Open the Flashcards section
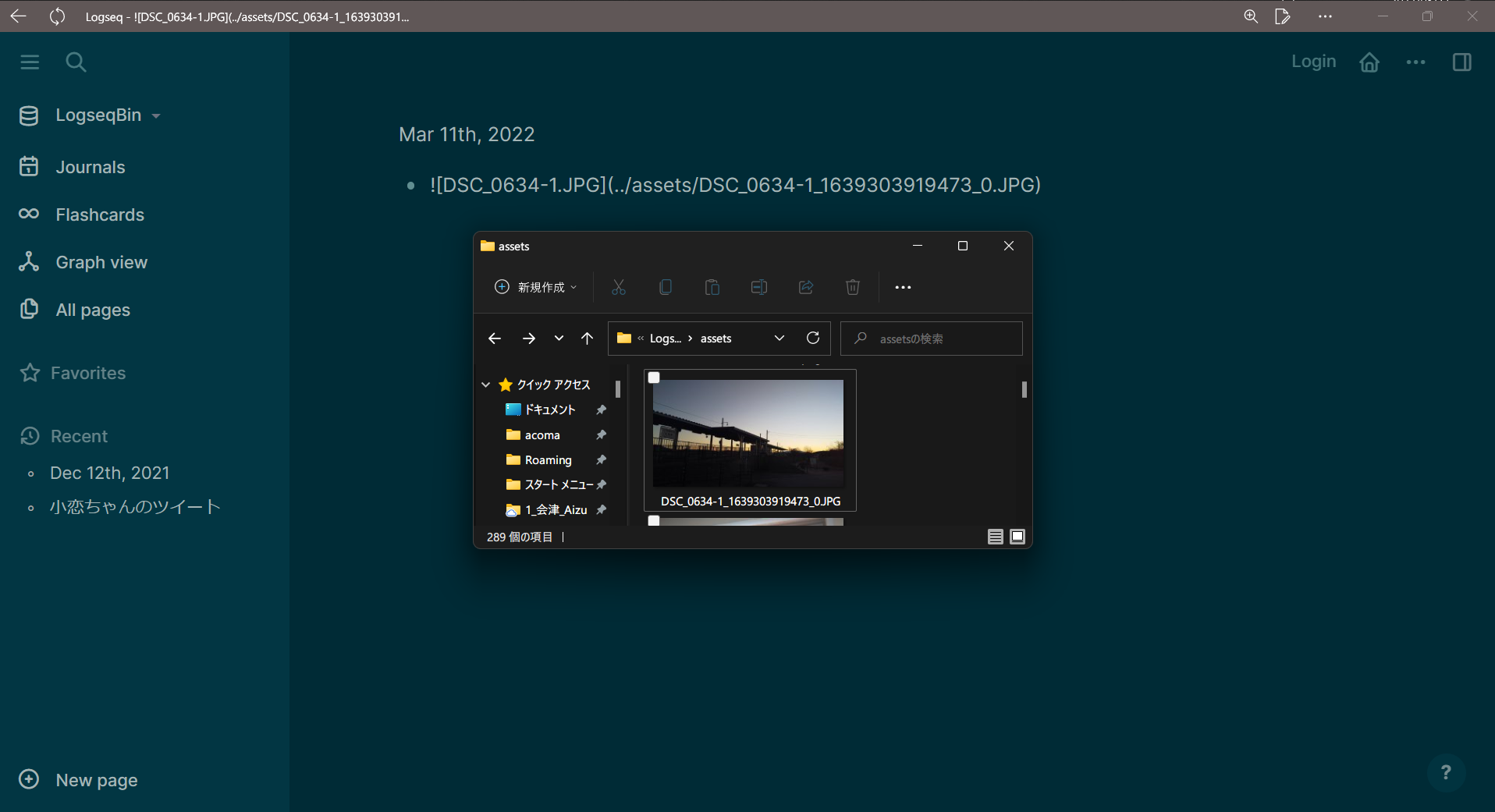The height and width of the screenshot is (812, 1495). pos(99,215)
